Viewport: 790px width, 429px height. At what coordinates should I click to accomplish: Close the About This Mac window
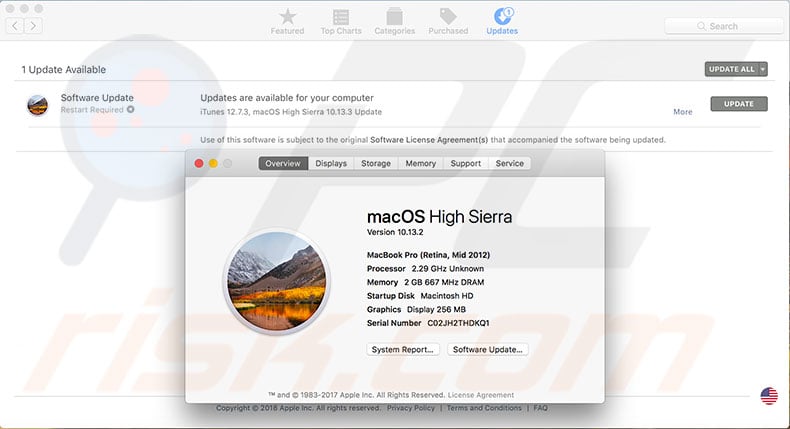click(x=199, y=163)
